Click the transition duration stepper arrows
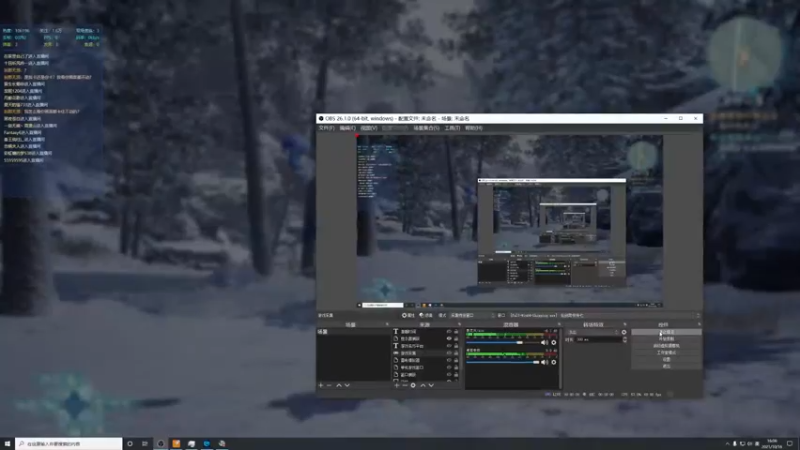This screenshot has width=800, height=450. [x=625, y=339]
